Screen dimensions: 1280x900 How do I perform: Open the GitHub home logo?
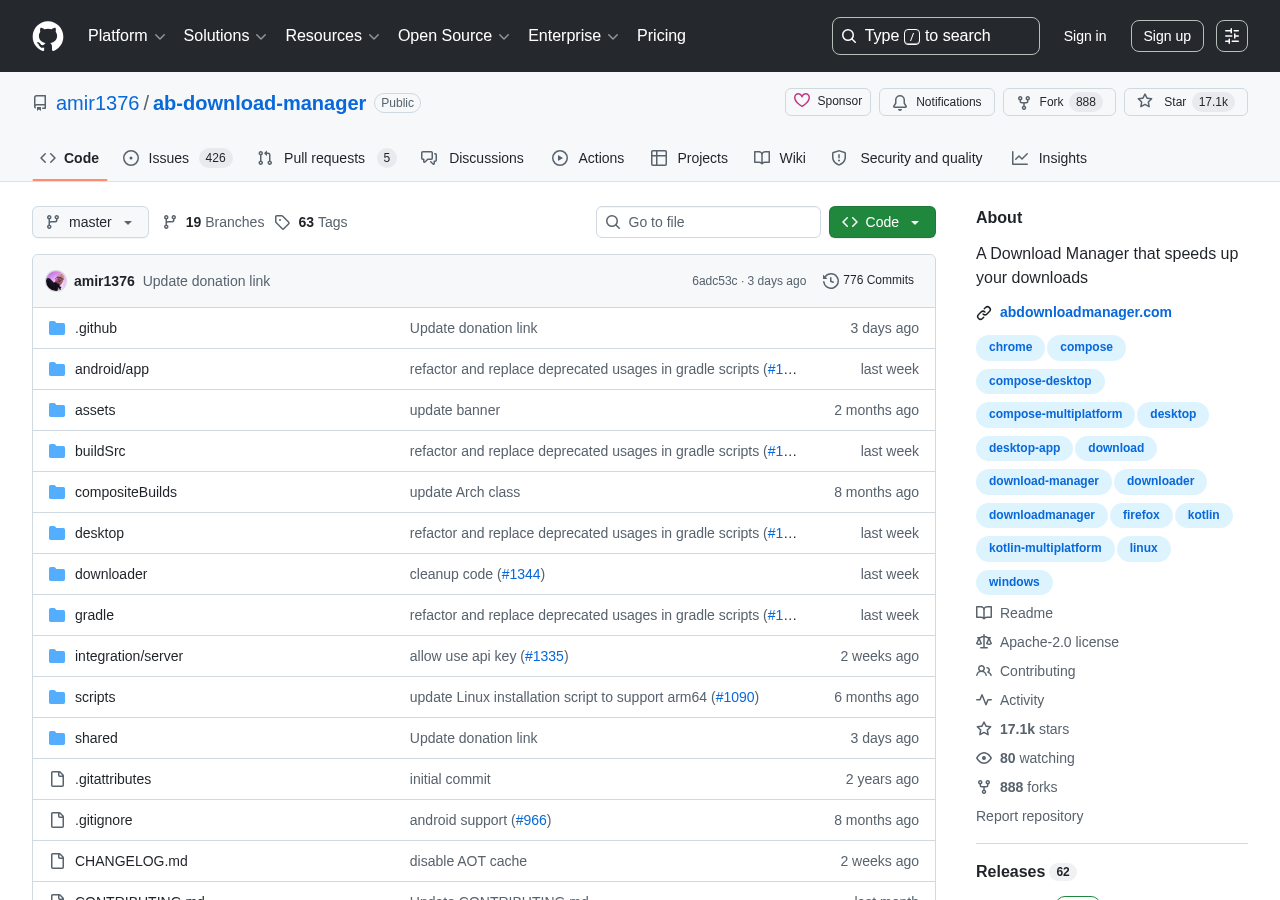point(48,36)
